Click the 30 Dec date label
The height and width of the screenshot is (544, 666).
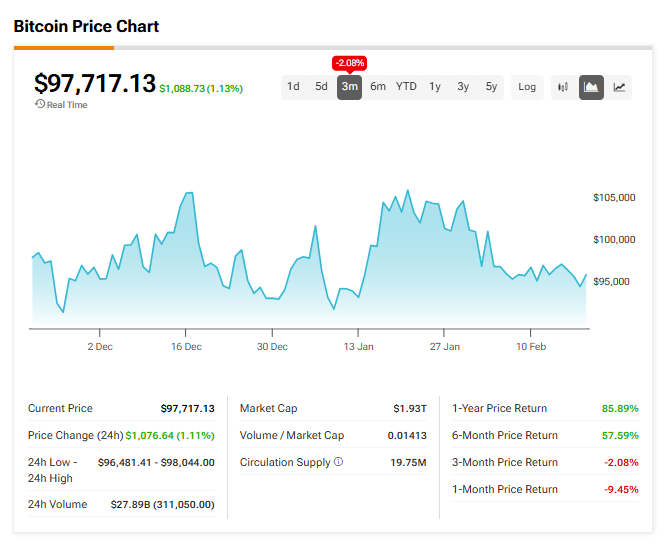pyautogui.click(x=272, y=347)
